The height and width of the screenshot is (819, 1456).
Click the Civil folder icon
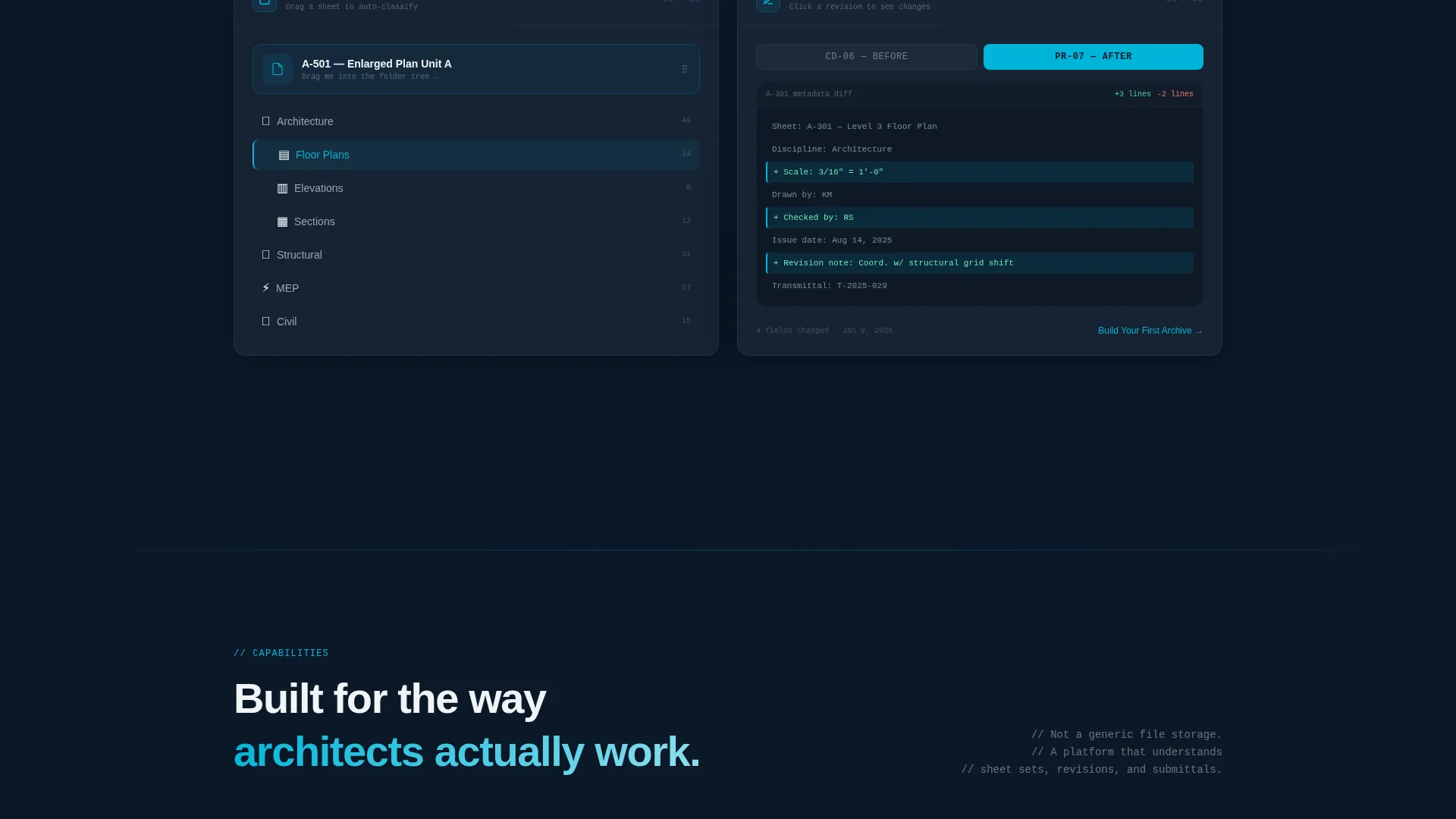pyautogui.click(x=265, y=322)
